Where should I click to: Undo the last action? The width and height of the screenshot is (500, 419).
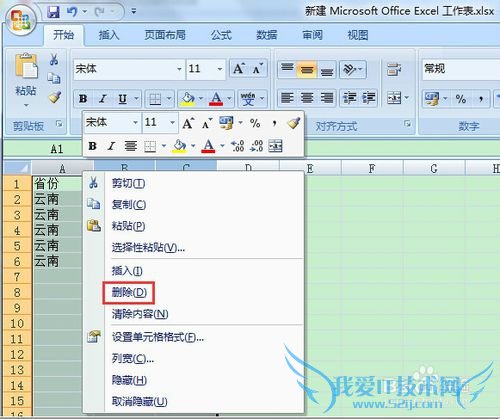click(x=72, y=12)
